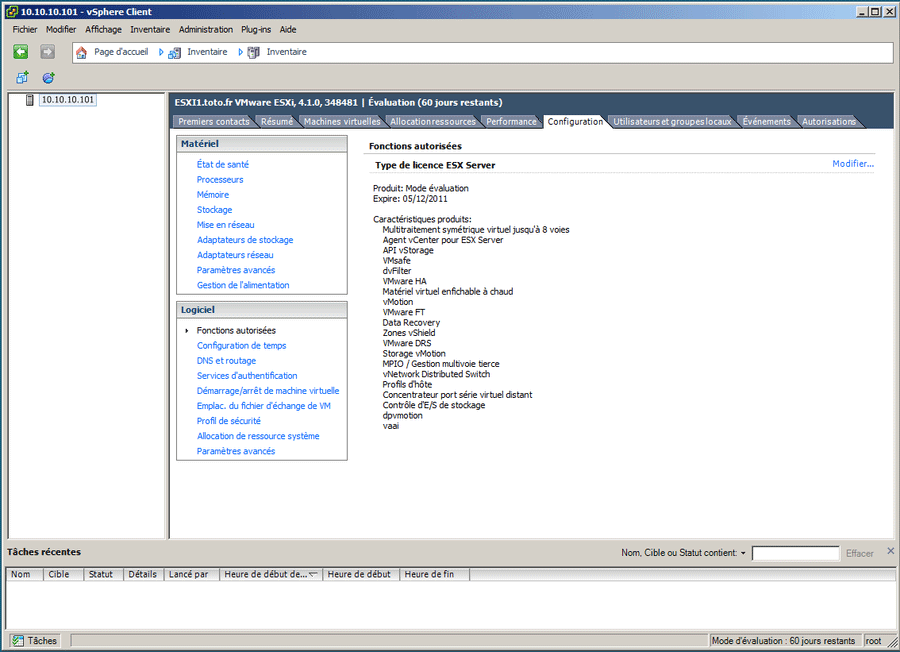This screenshot has height=652, width=900.
Task: Switch to the Autorisations tab
Action: 828,122
